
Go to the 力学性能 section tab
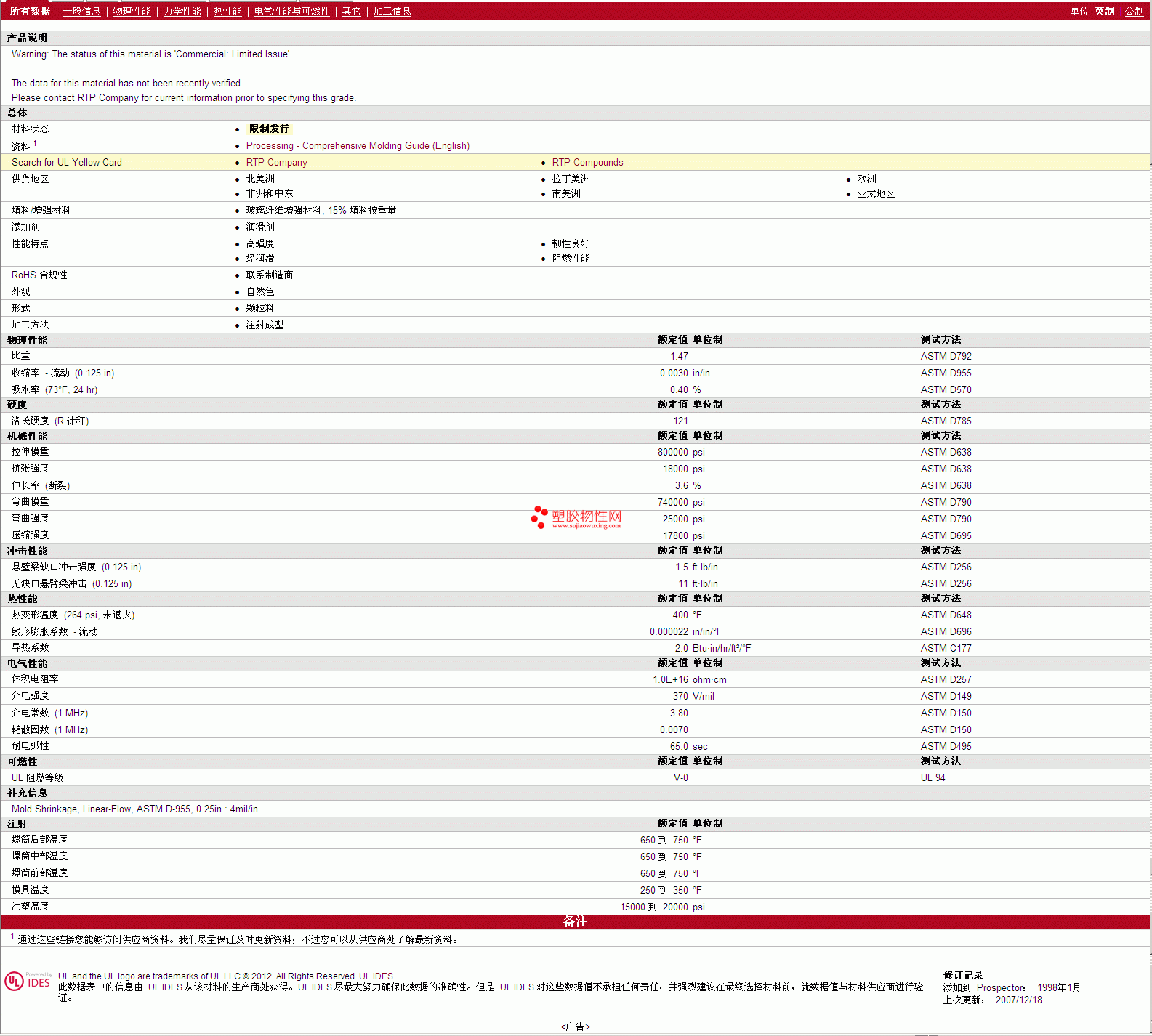(182, 12)
